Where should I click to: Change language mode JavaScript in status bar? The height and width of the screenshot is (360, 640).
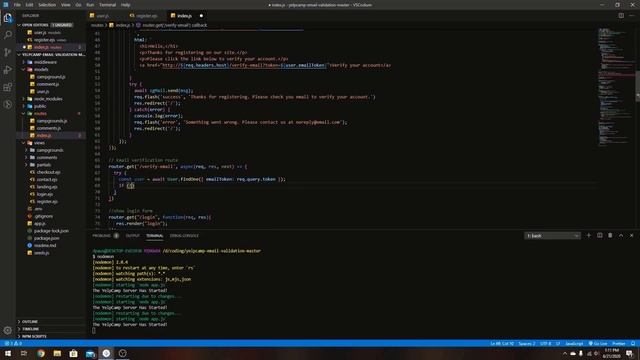(x=574, y=344)
